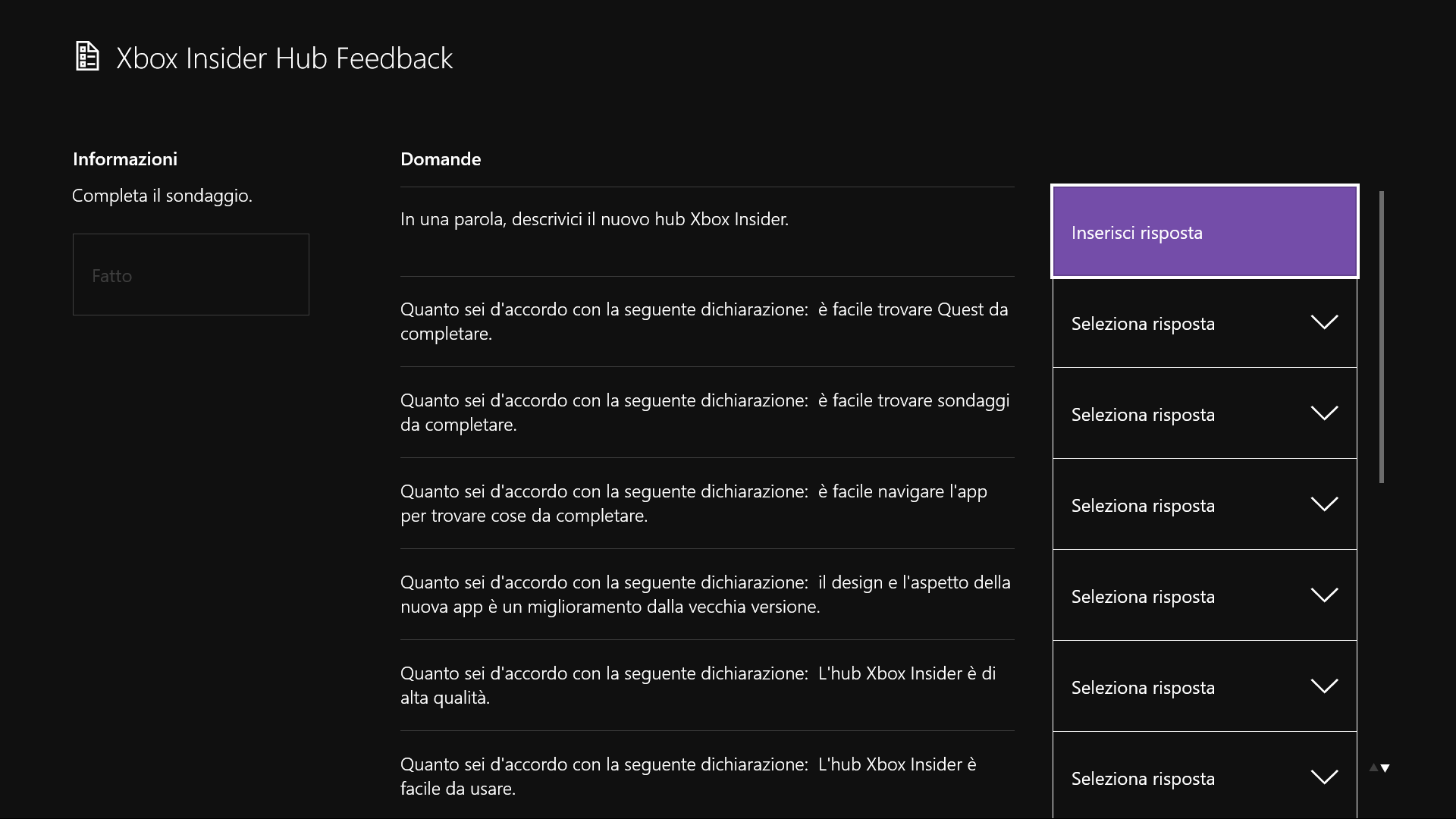Image resolution: width=1456 pixels, height=819 pixels.
Task: Click question text about finding Quest da completare
Action: [x=704, y=322]
